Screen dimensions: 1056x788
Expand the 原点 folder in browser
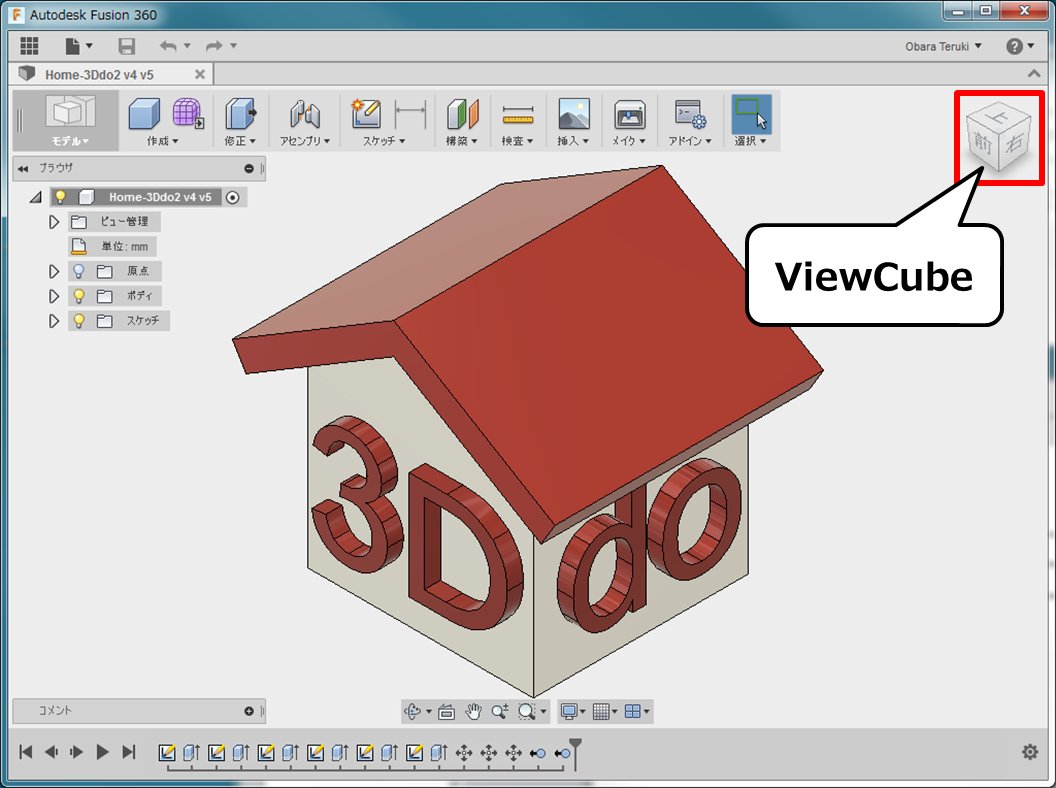(52, 271)
